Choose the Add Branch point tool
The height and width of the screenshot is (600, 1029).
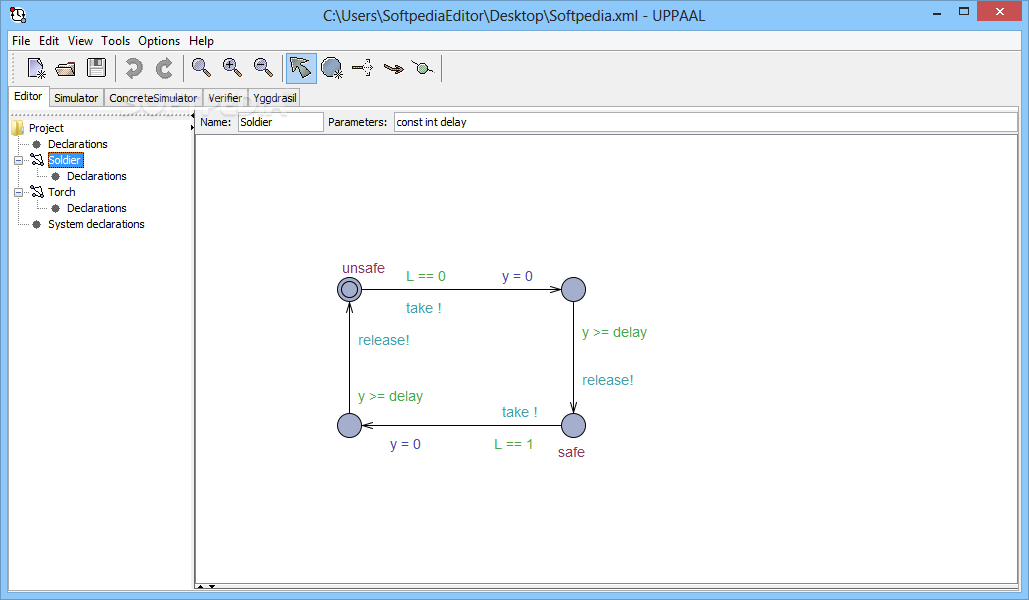coord(362,68)
